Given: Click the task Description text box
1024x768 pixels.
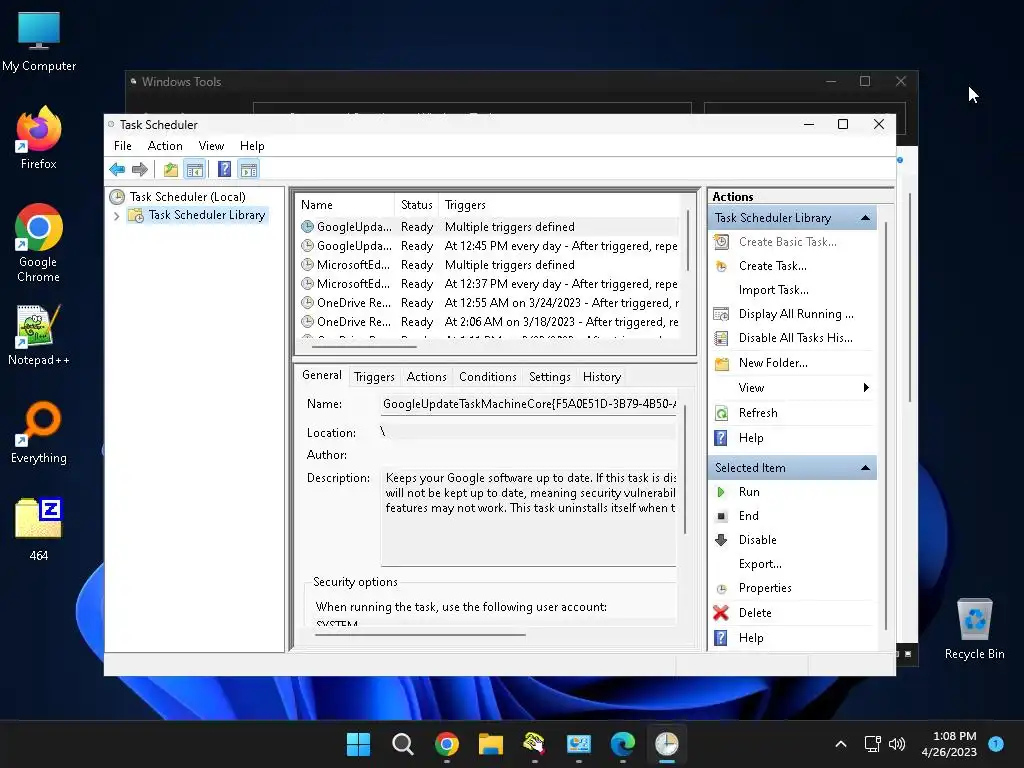Looking at the screenshot, I should (x=529, y=517).
